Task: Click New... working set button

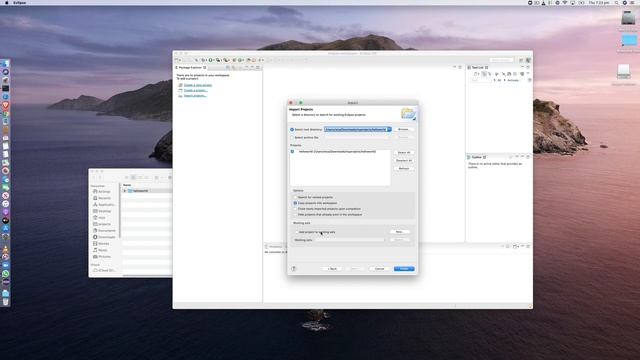Action: point(400,232)
